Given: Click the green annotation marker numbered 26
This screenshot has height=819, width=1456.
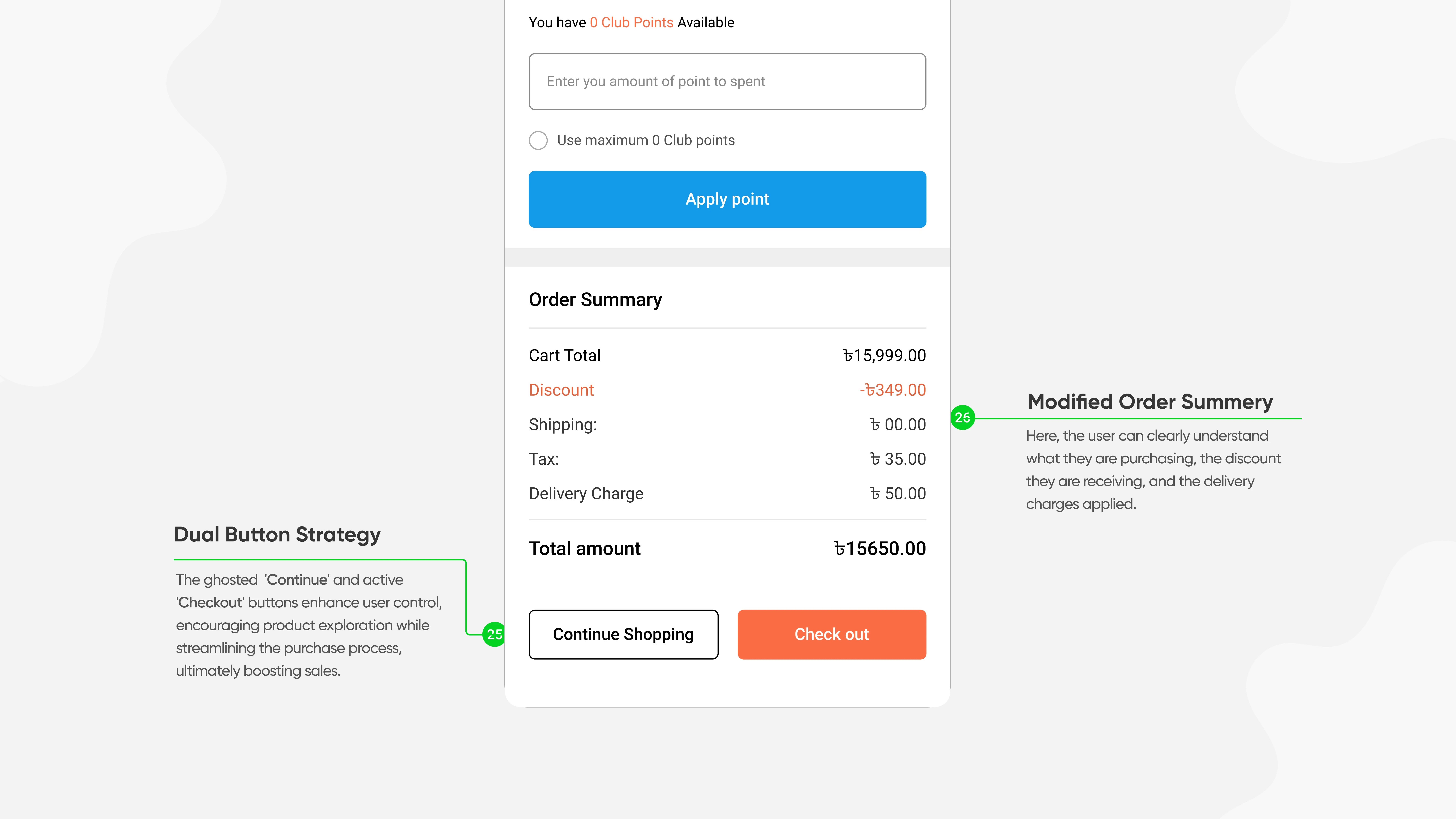Looking at the screenshot, I should (962, 418).
